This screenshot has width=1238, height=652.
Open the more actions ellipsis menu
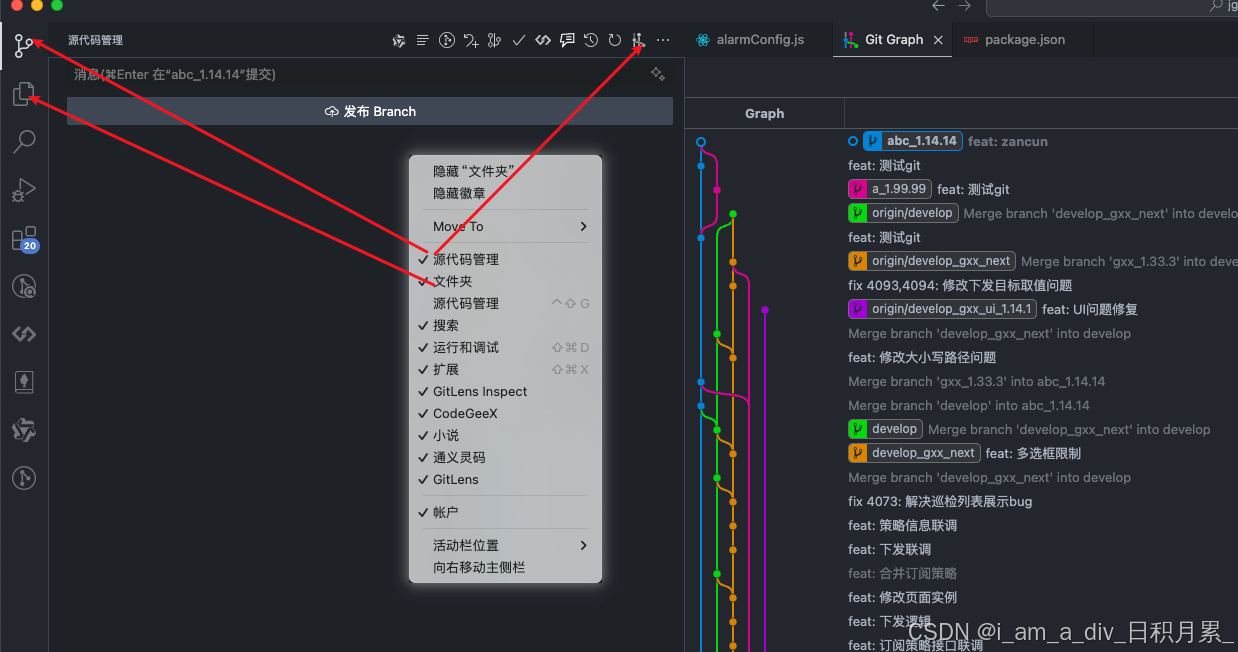(662, 40)
